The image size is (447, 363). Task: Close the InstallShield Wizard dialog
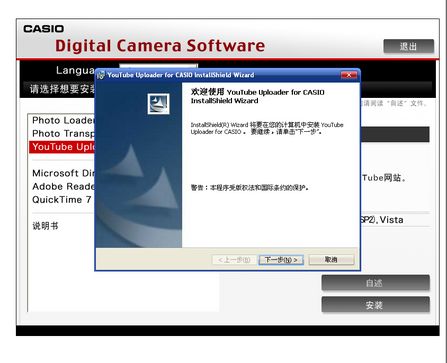point(349,75)
